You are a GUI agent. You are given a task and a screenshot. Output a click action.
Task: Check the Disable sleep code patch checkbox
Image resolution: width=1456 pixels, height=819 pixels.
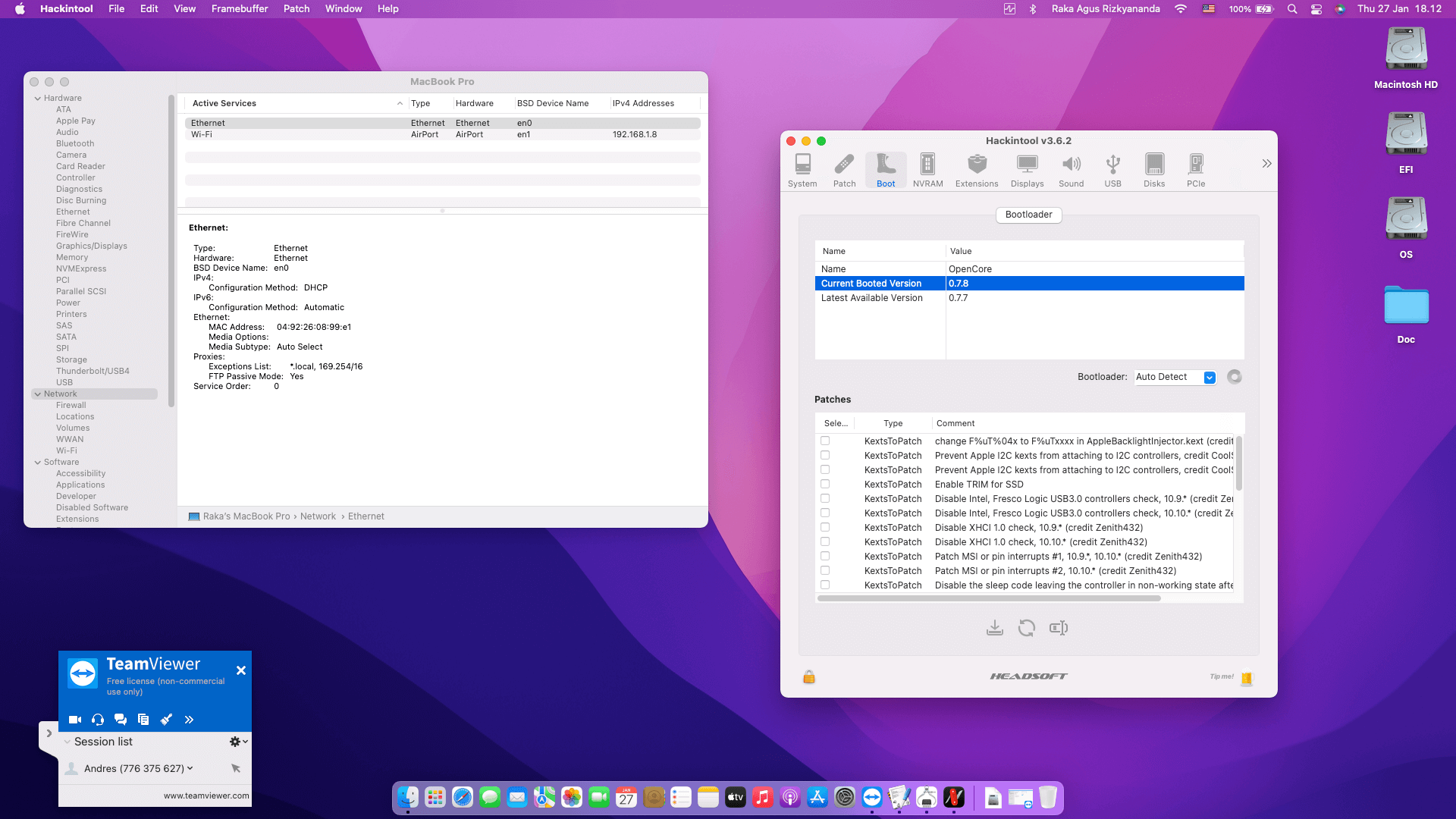tap(825, 585)
